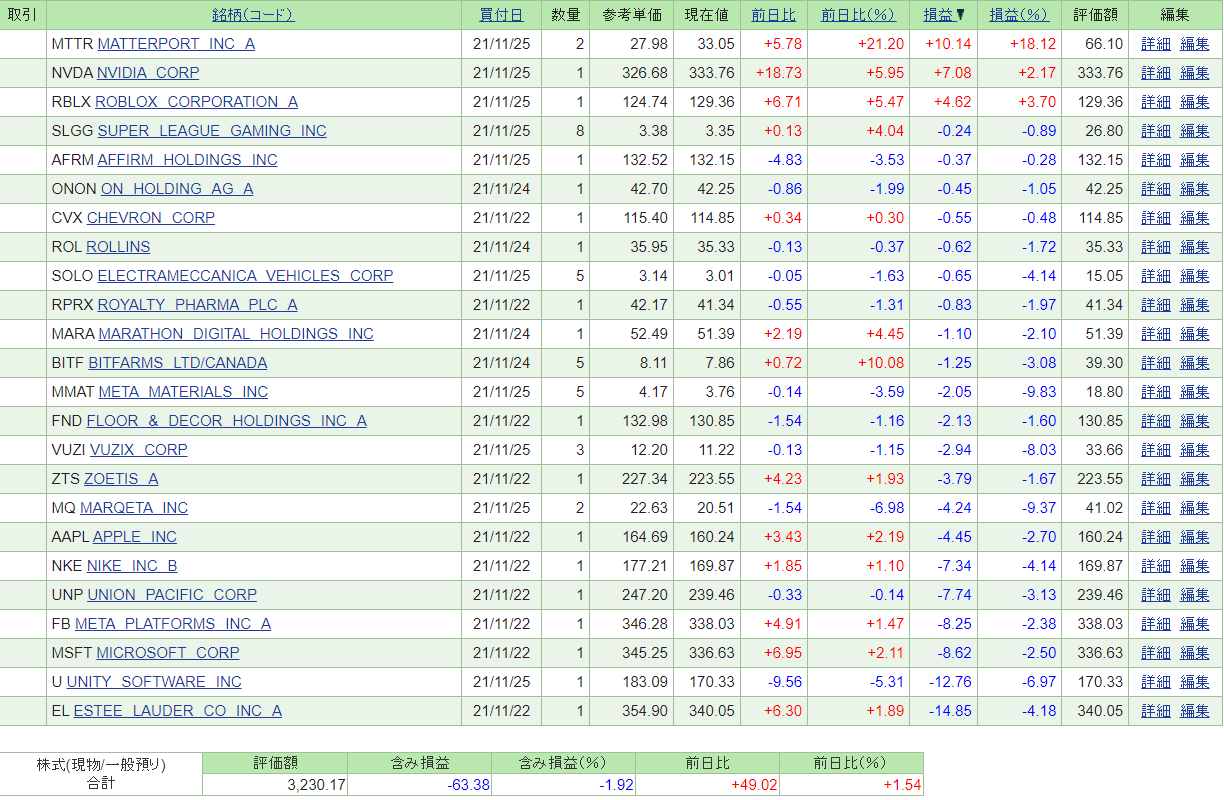This screenshot has height=800, width=1224.
Task: Select total 前日比 value +49.02
Action: pos(755,785)
